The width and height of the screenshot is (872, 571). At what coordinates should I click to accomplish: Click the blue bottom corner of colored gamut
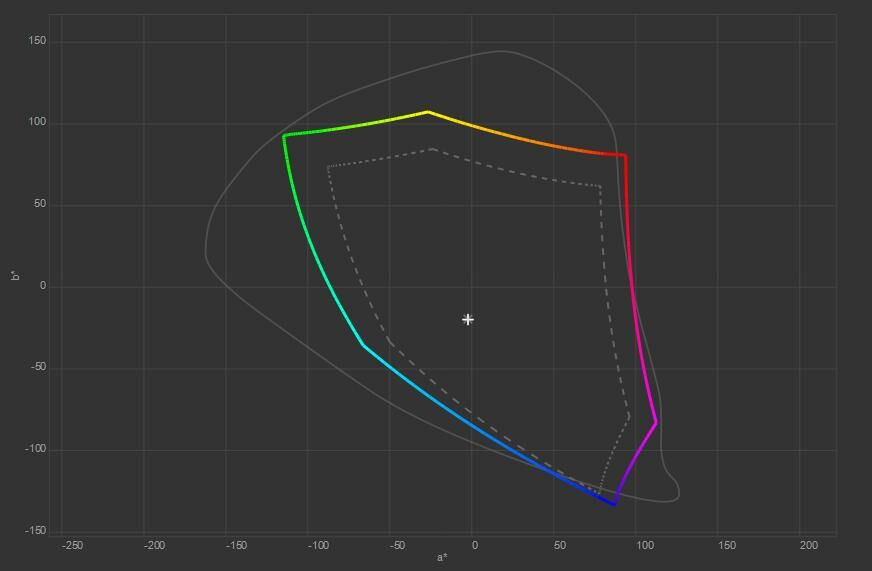(615, 504)
